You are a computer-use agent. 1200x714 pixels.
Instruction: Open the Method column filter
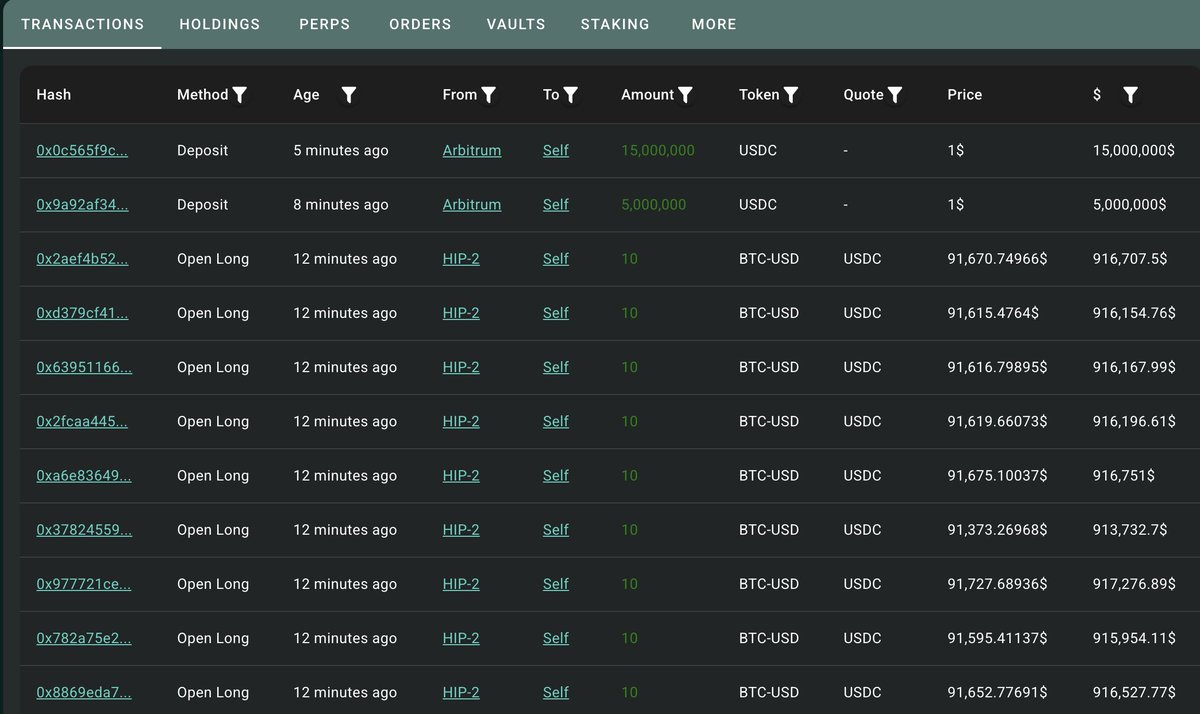pyautogui.click(x=240, y=95)
